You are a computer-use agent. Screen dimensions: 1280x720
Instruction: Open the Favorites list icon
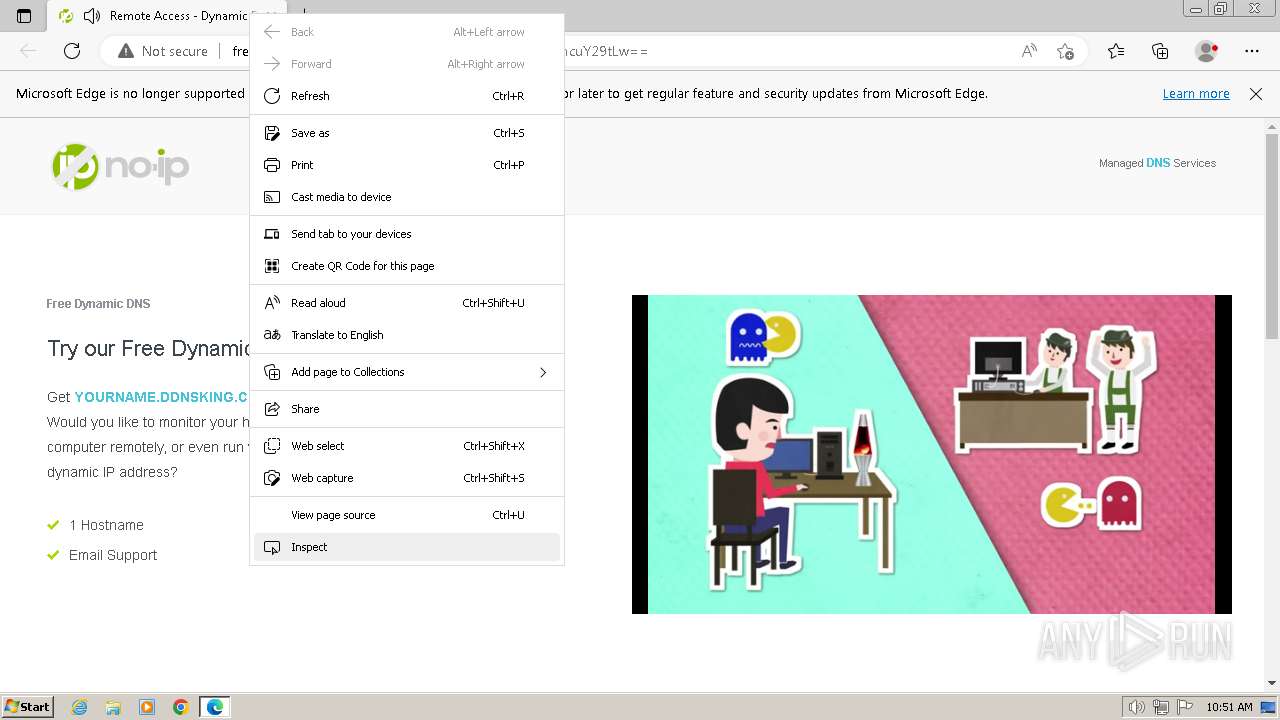click(1116, 51)
